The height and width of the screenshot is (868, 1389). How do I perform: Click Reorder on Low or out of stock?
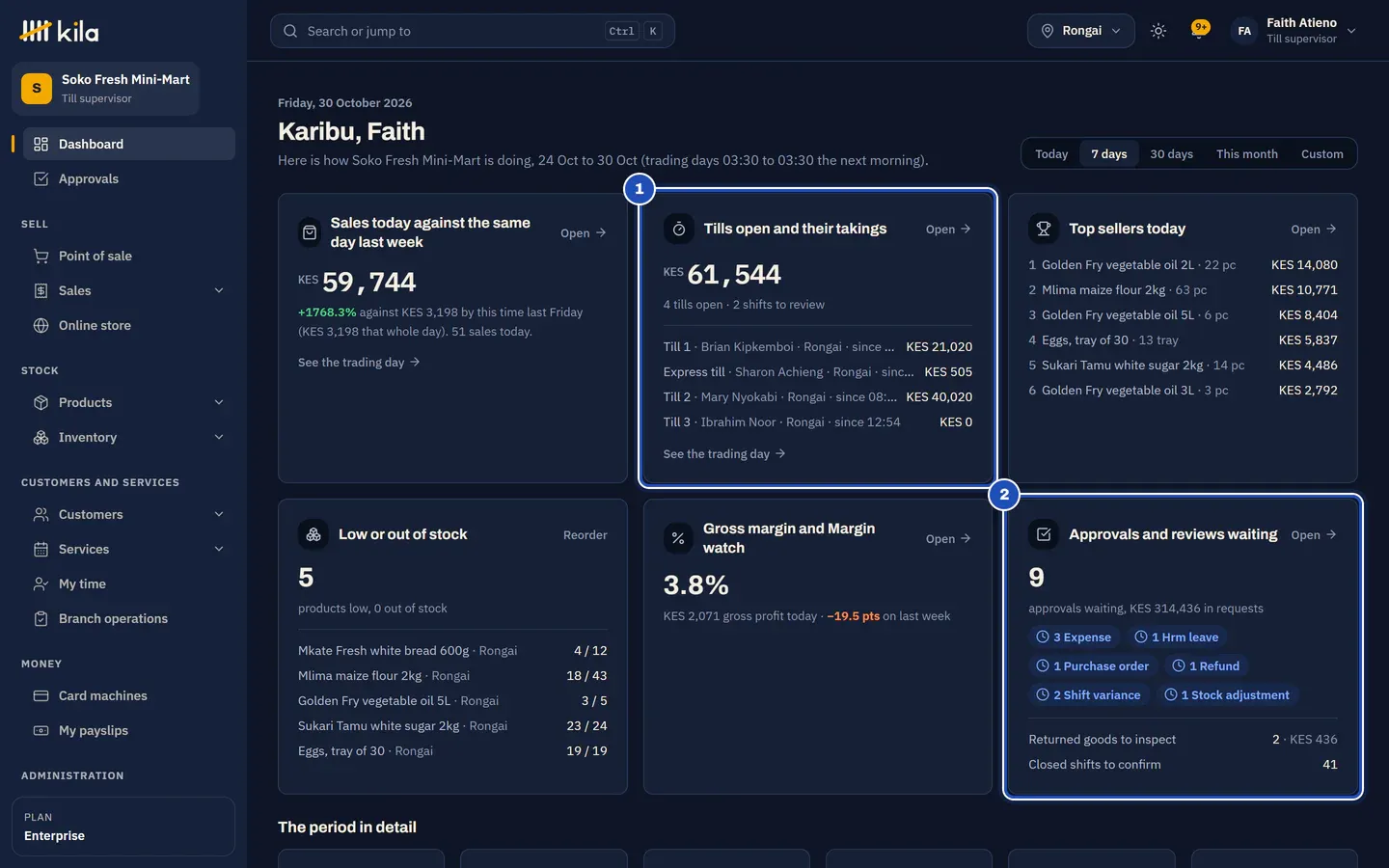click(586, 534)
